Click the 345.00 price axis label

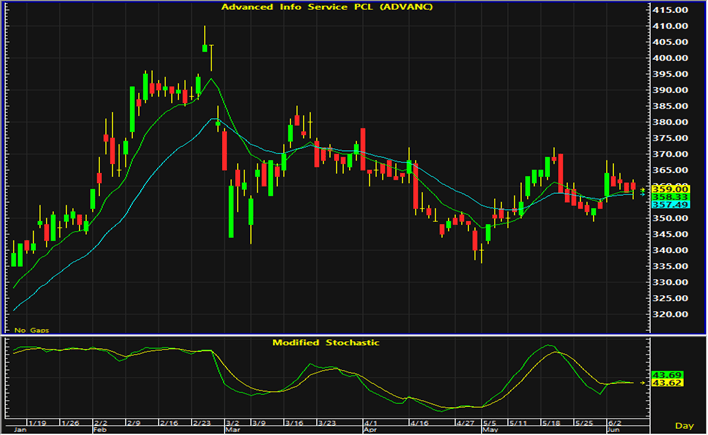[670, 234]
